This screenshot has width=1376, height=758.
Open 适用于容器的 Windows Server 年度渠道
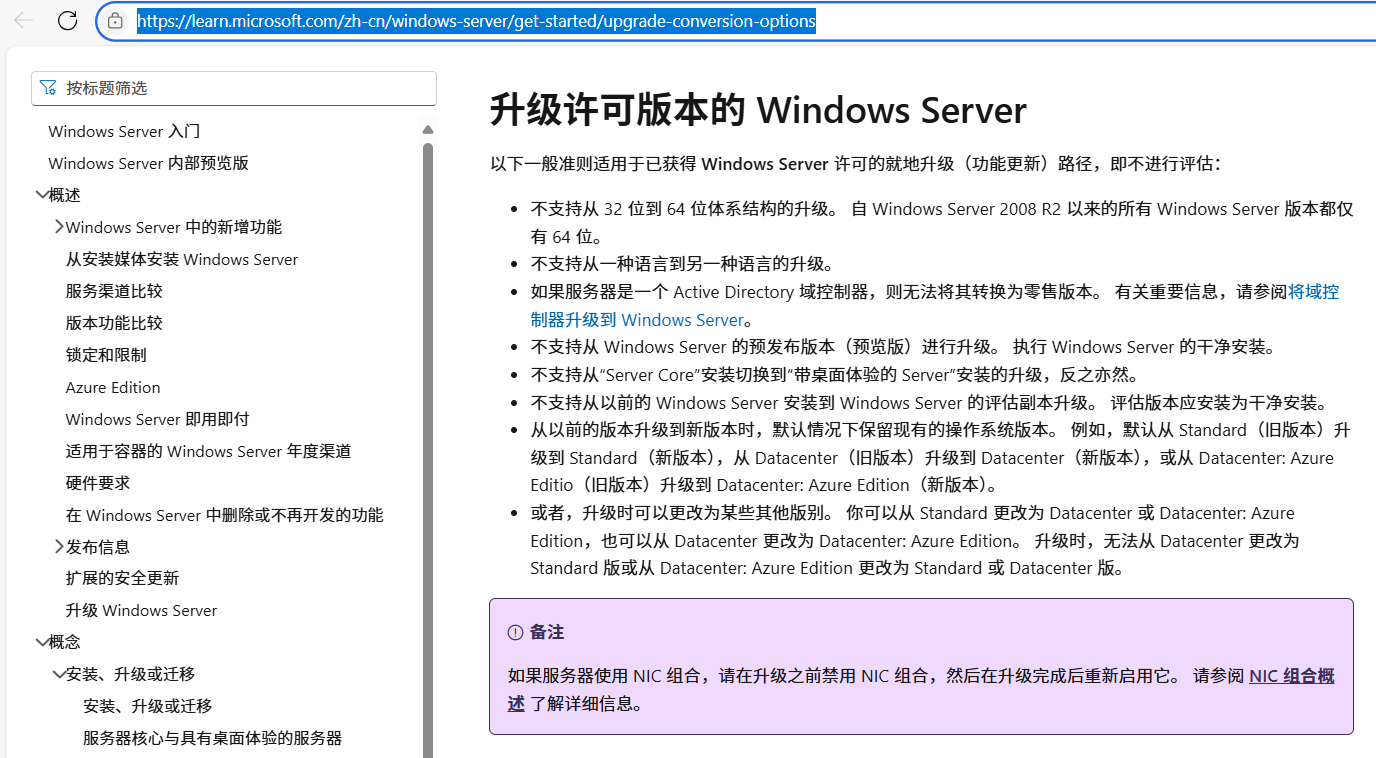pyautogui.click(x=209, y=451)
